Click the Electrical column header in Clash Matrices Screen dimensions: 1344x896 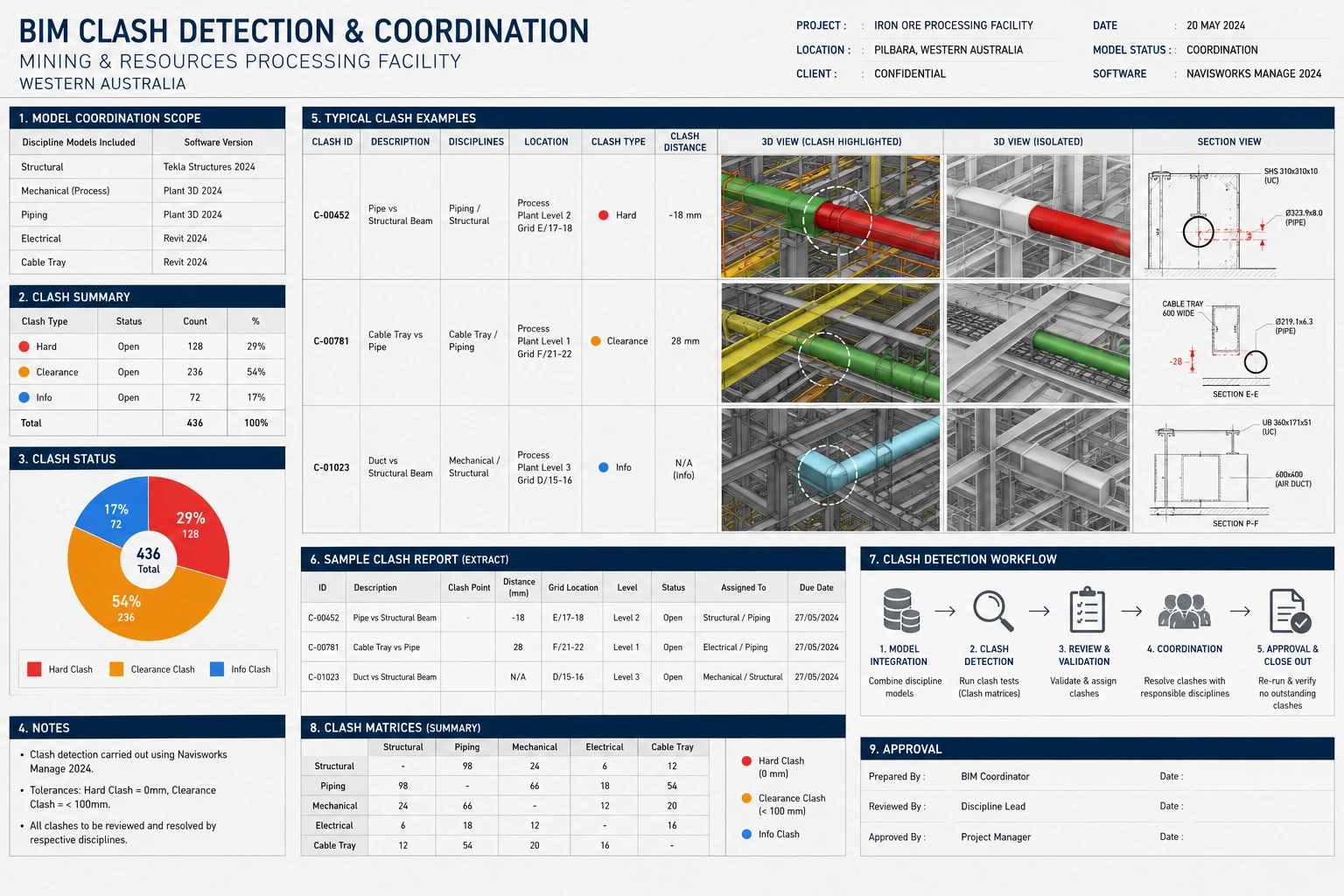(605, 747)
